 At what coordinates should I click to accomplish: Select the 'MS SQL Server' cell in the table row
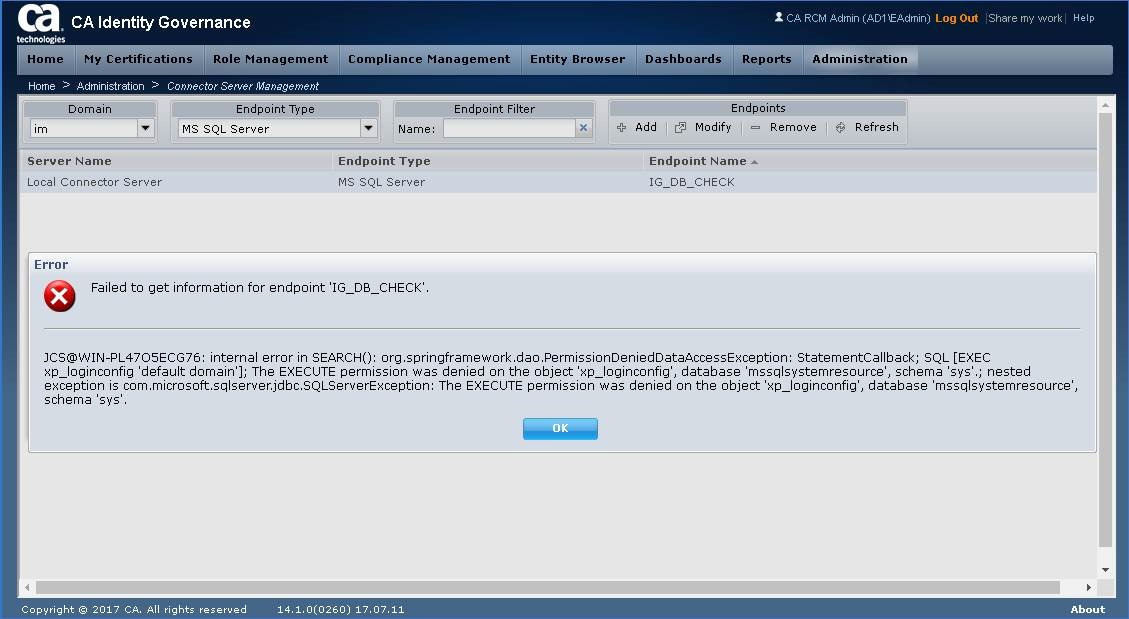[382, 182]
